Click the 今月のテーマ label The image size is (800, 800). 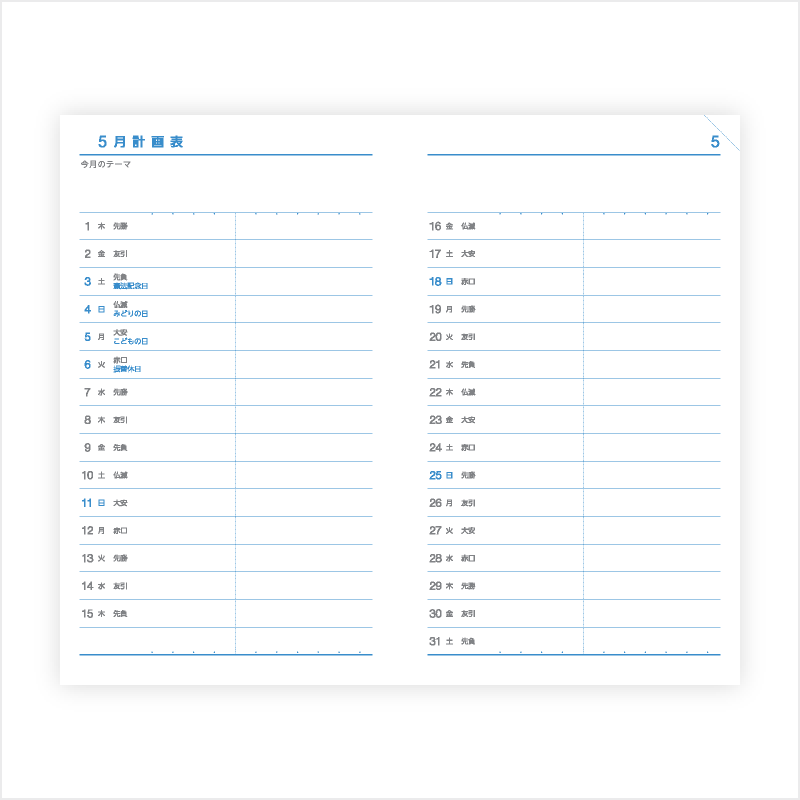click(106, 164)
